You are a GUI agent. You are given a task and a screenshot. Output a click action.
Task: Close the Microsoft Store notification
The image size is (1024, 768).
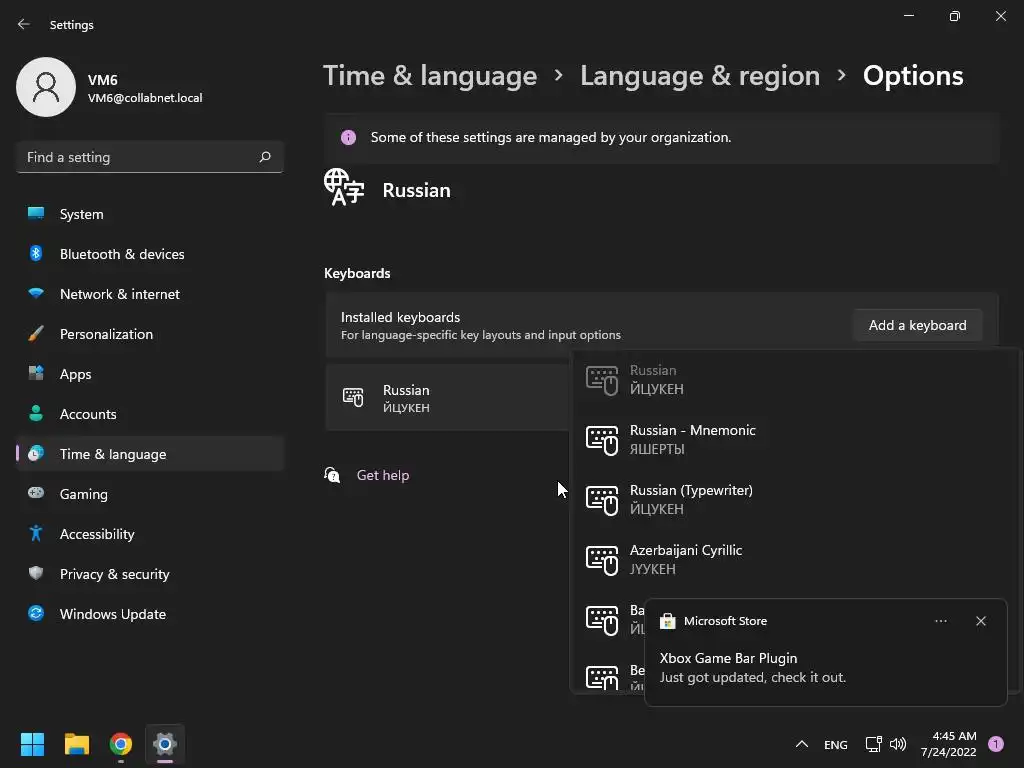(980, 621)
